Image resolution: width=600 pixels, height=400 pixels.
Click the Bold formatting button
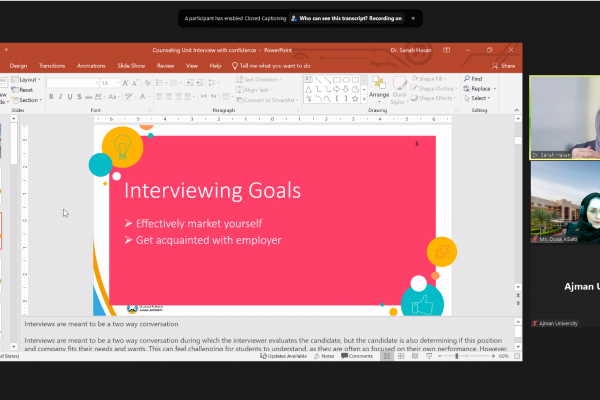coord(52,97)
